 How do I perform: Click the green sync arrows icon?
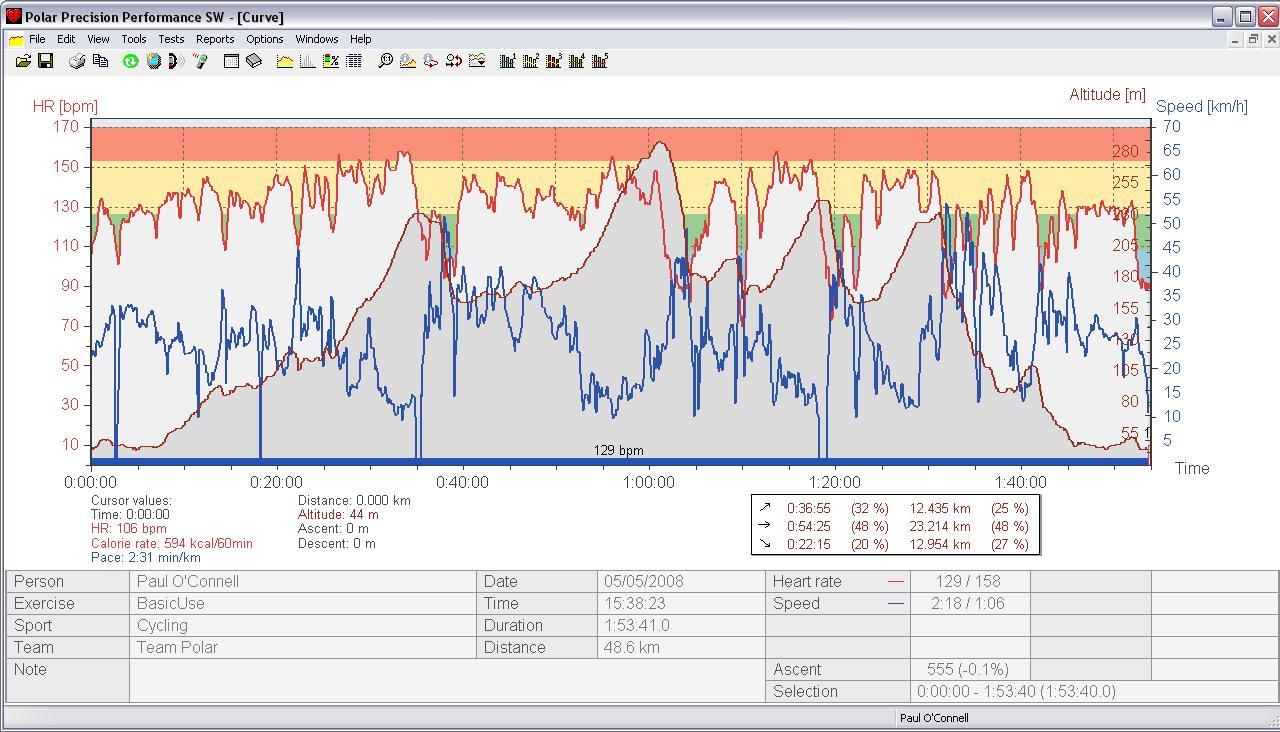[130, 62]
